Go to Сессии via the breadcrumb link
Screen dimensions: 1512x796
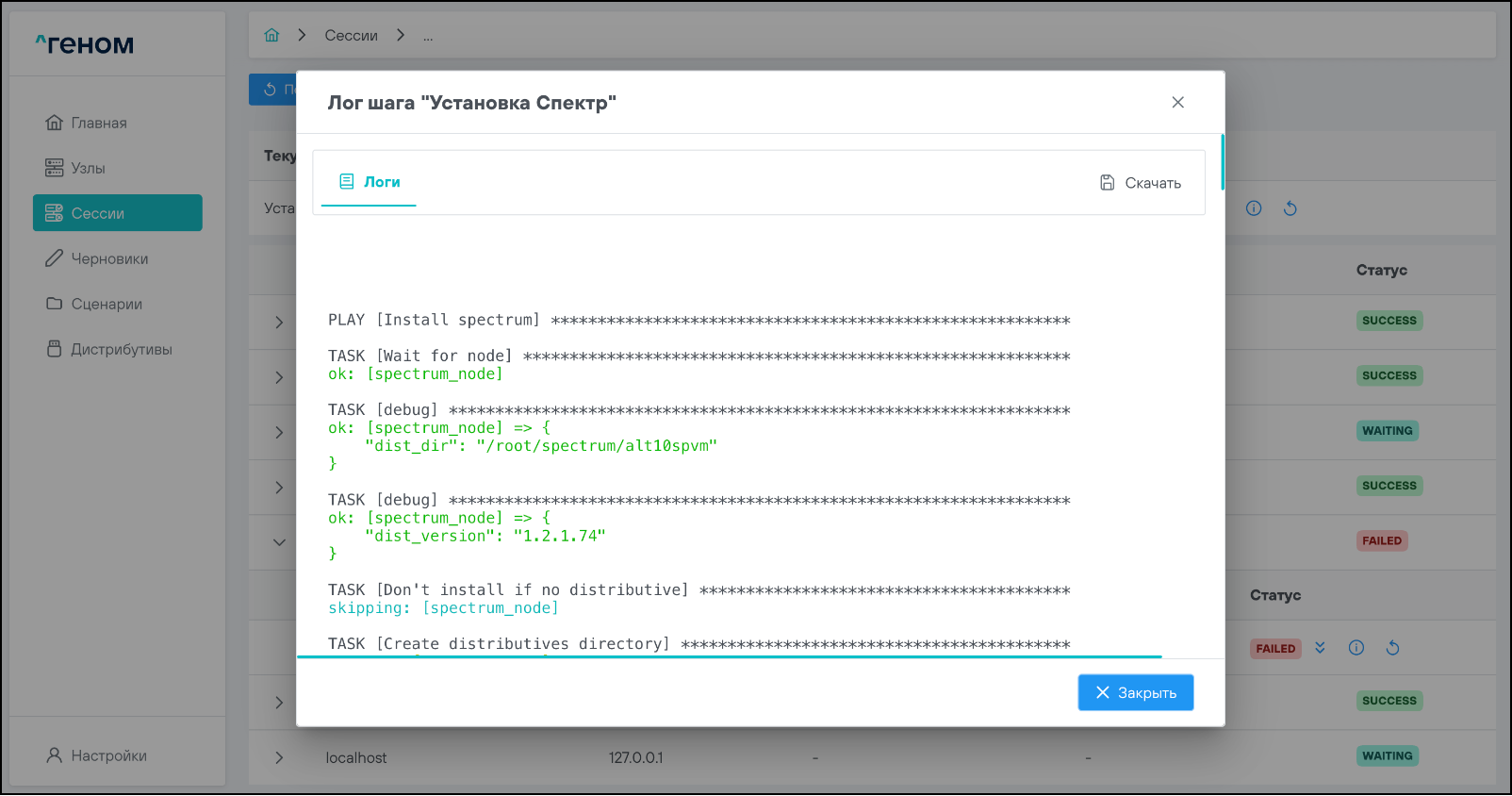coord(351,35)
